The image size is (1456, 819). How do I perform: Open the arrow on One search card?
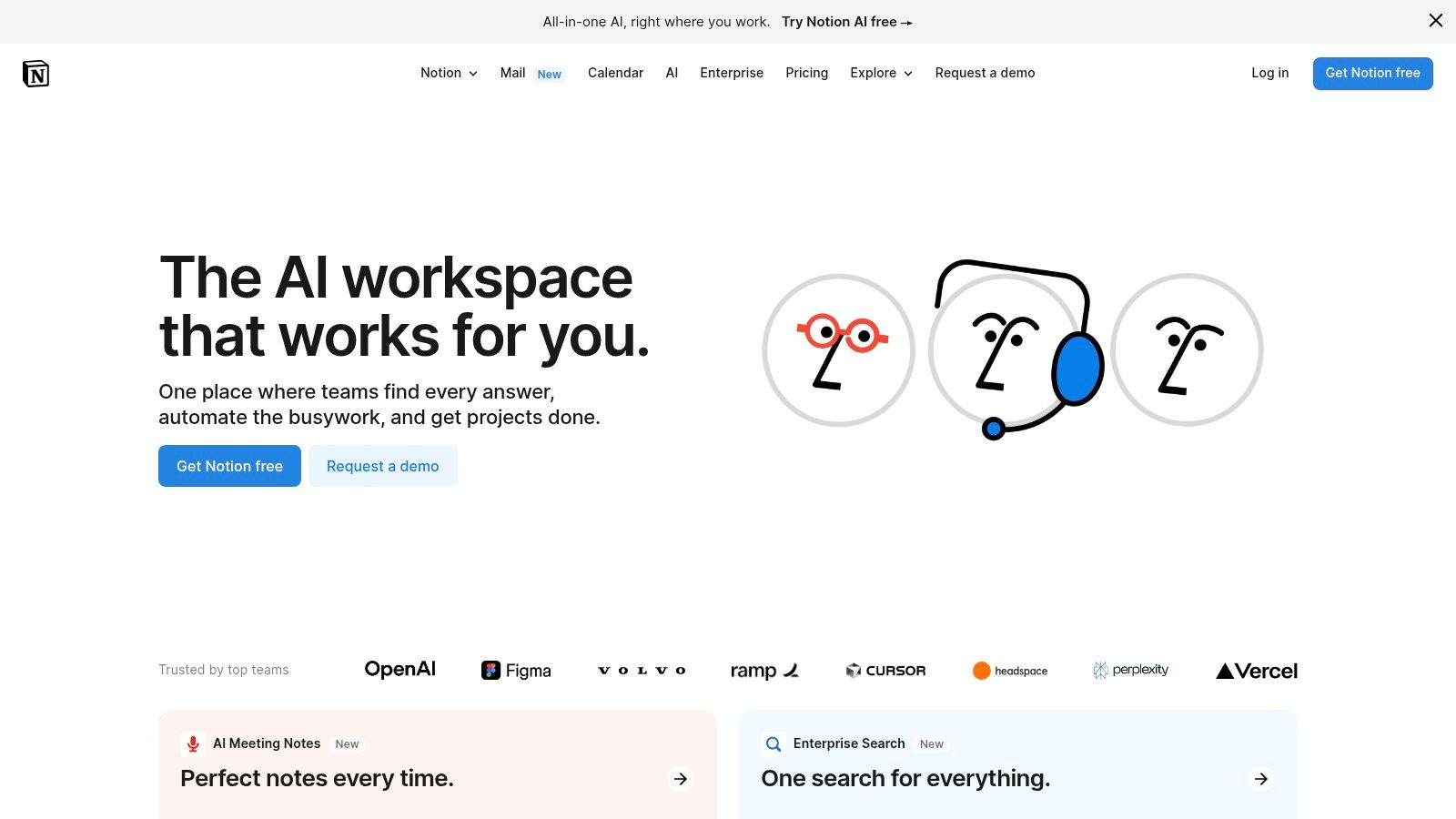click(x=1261, y=779)
